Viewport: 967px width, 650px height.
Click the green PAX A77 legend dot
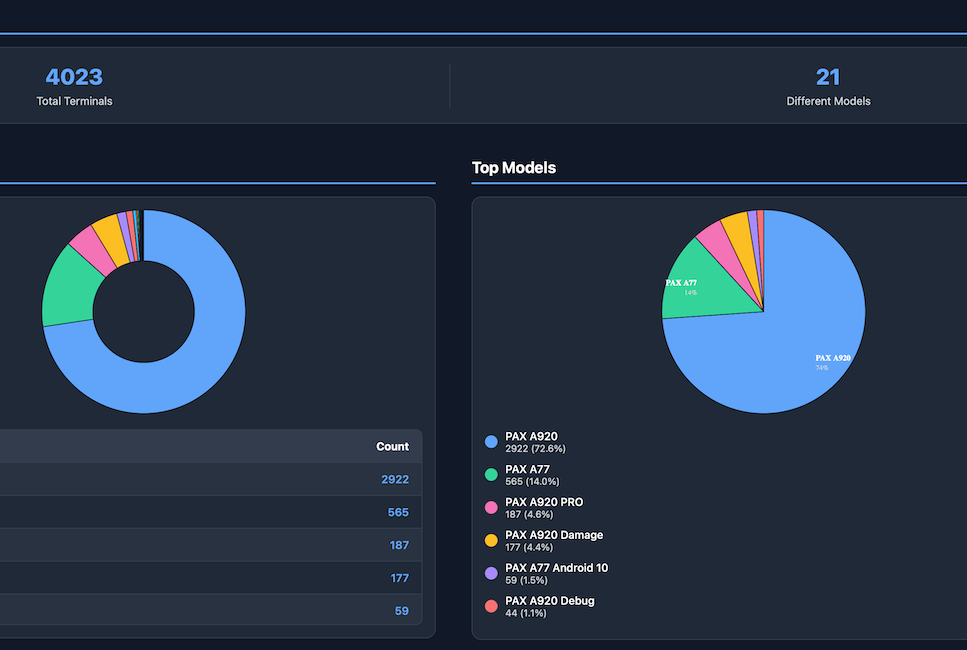(x=491, y=474)
